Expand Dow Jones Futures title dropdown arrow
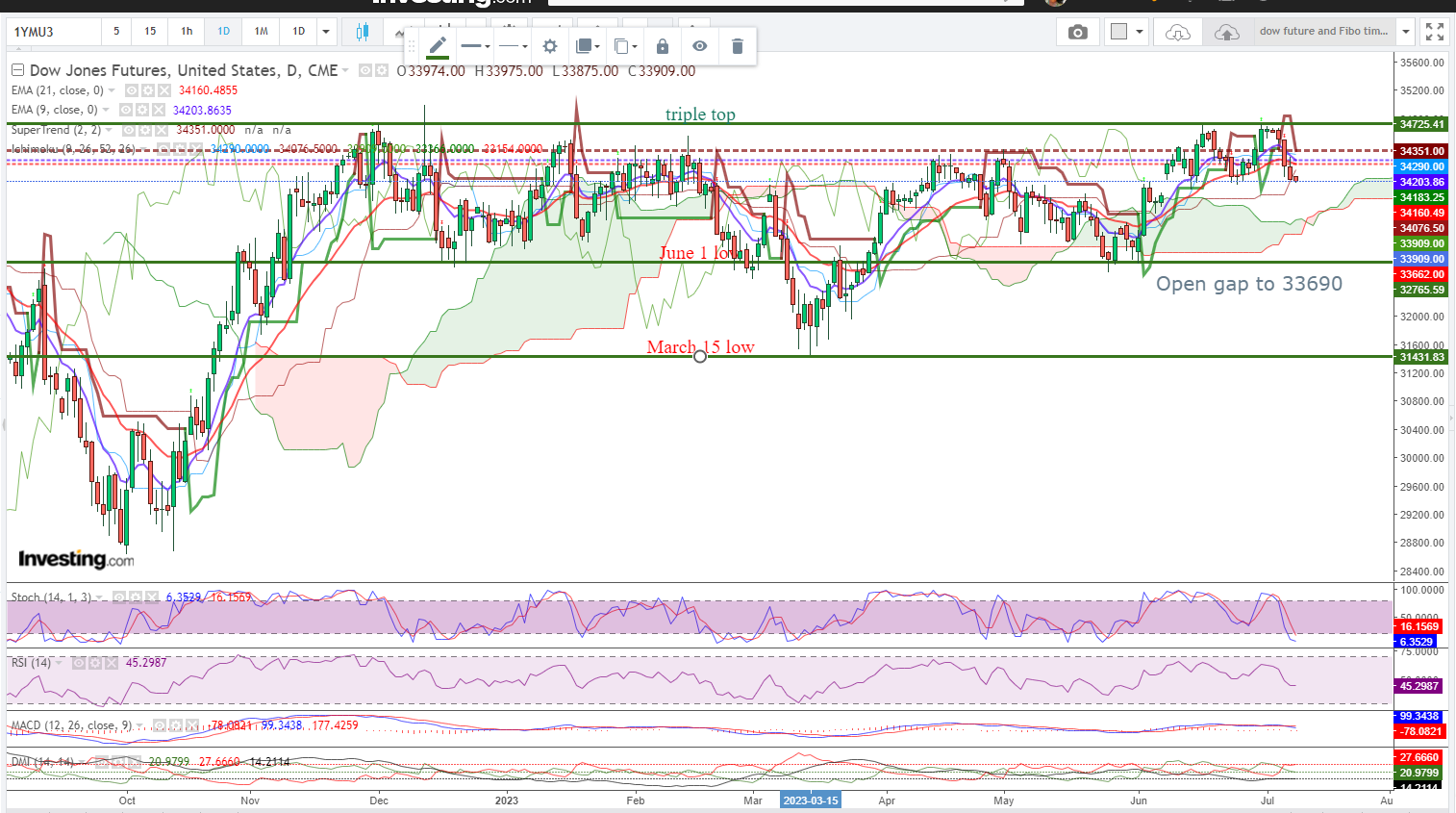Screen dimensions: 1456x813 345,70
